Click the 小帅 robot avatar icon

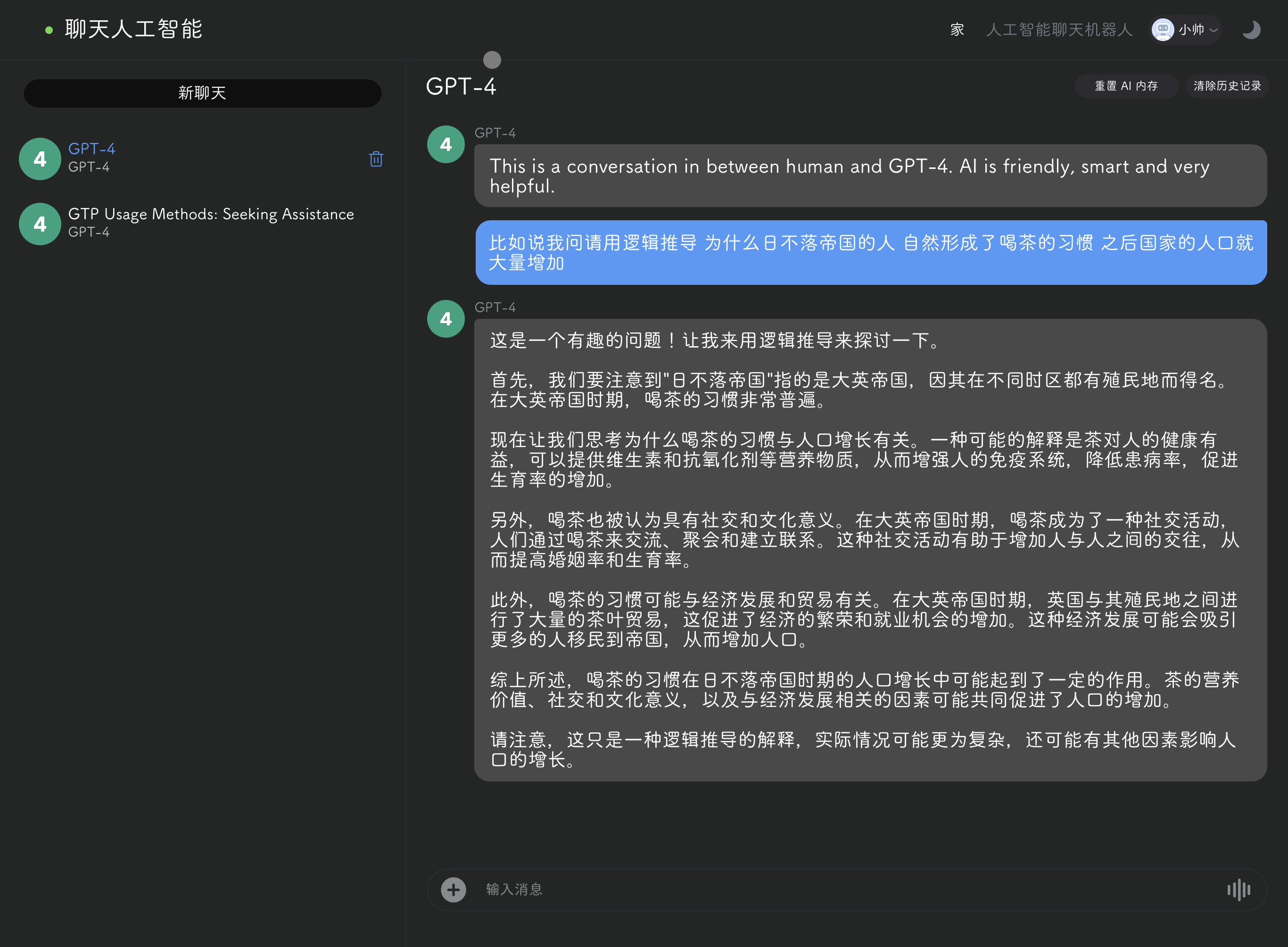[1163, 30]
